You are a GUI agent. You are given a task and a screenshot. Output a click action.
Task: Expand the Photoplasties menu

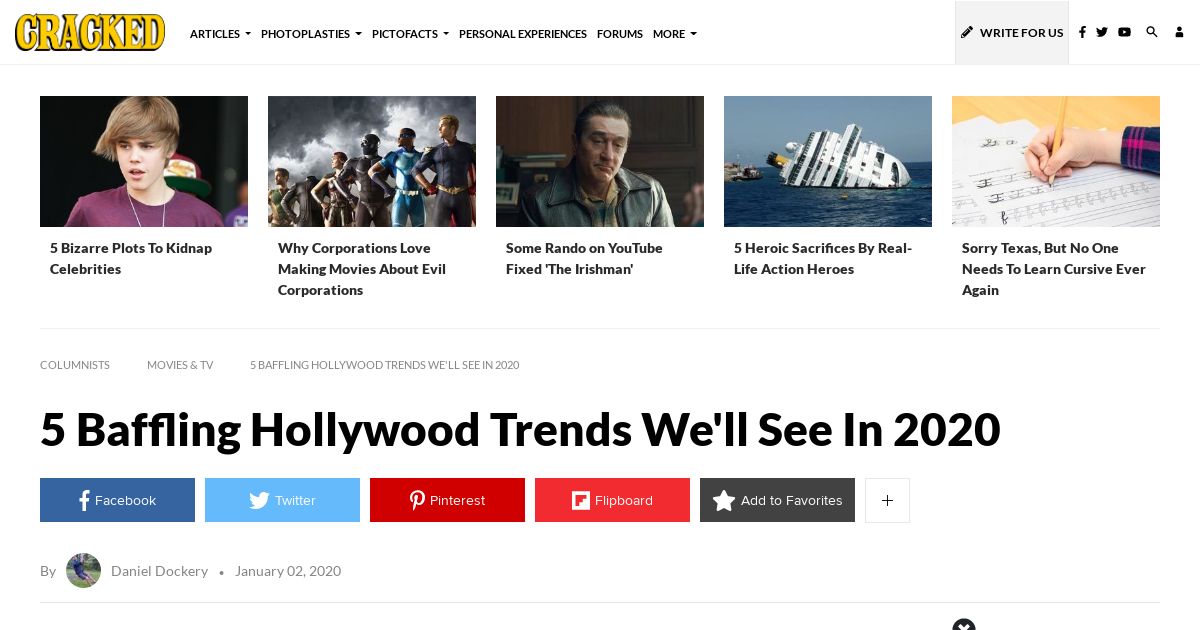[311, 34]
